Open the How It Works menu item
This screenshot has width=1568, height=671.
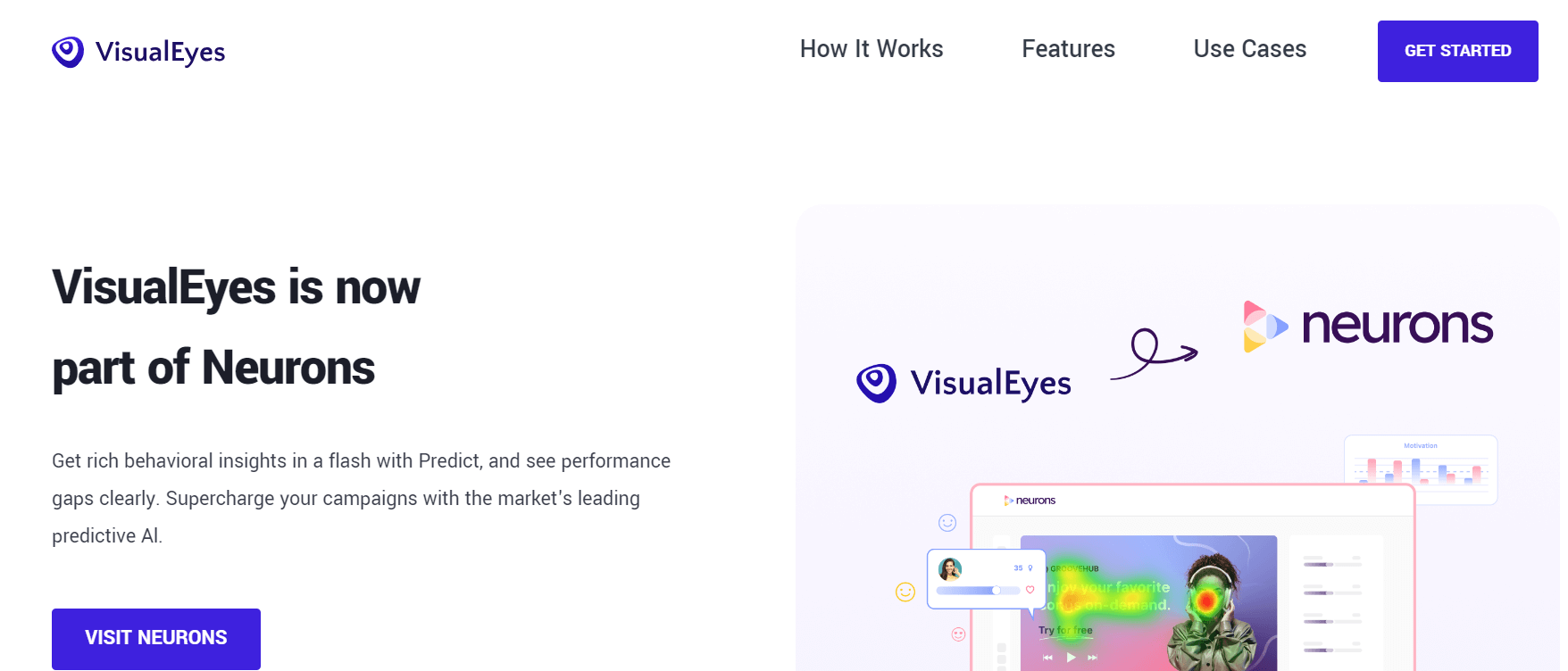pos(871,49)
